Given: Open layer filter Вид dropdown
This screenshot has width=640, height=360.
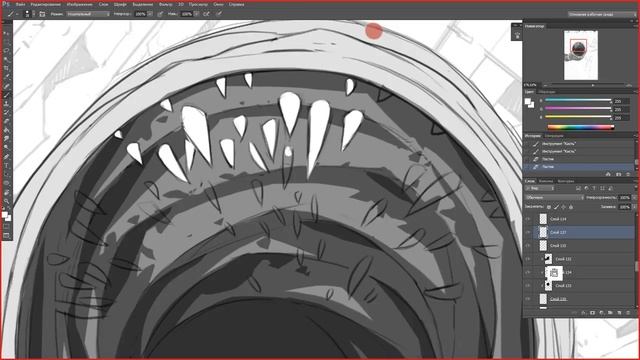Looking at the screenshot, I should [x=540, y=188].
